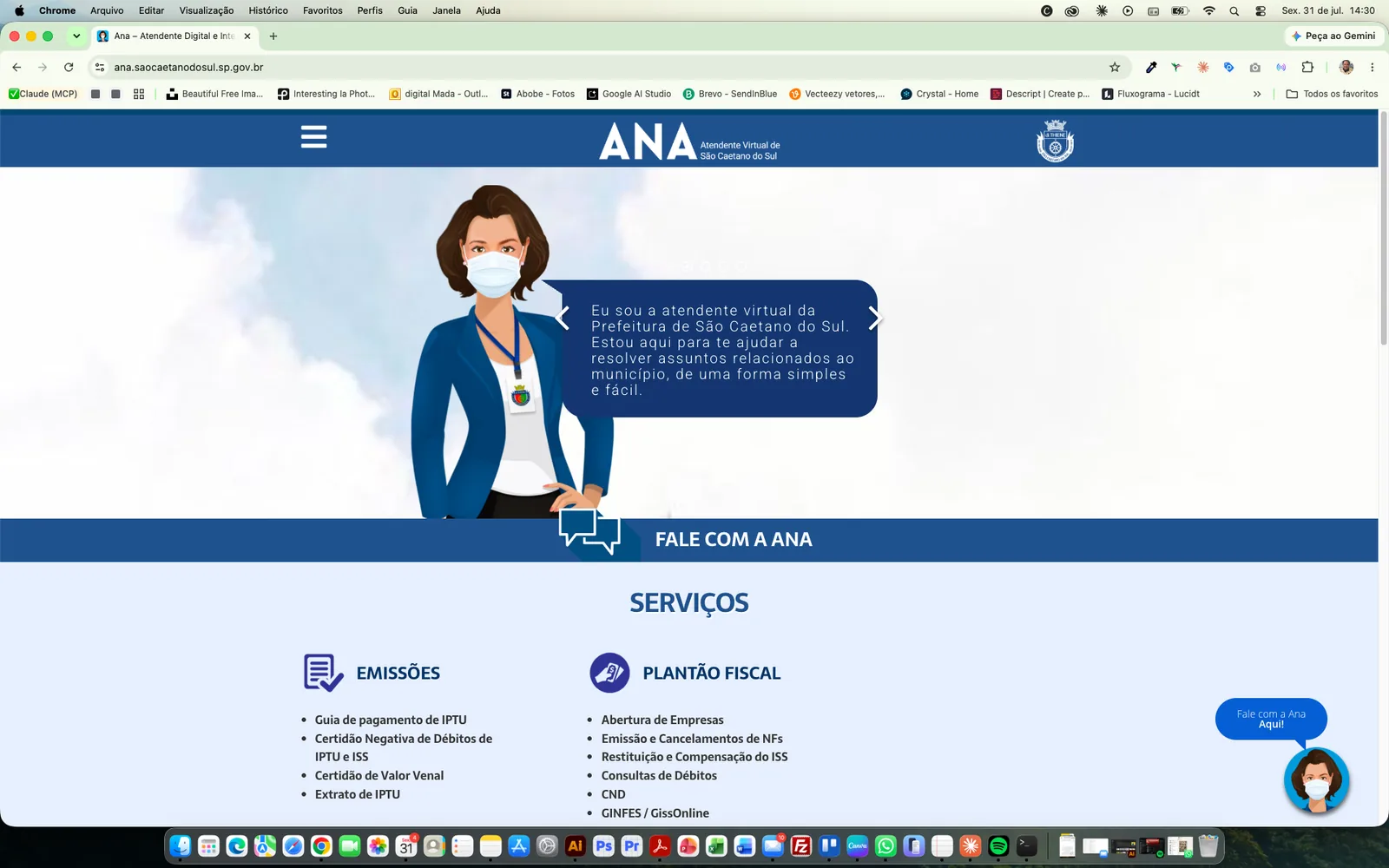This screenshot has width=1389, height=868.
Task: Open Crystal - Home bookmark
Action: click(939, 94)
